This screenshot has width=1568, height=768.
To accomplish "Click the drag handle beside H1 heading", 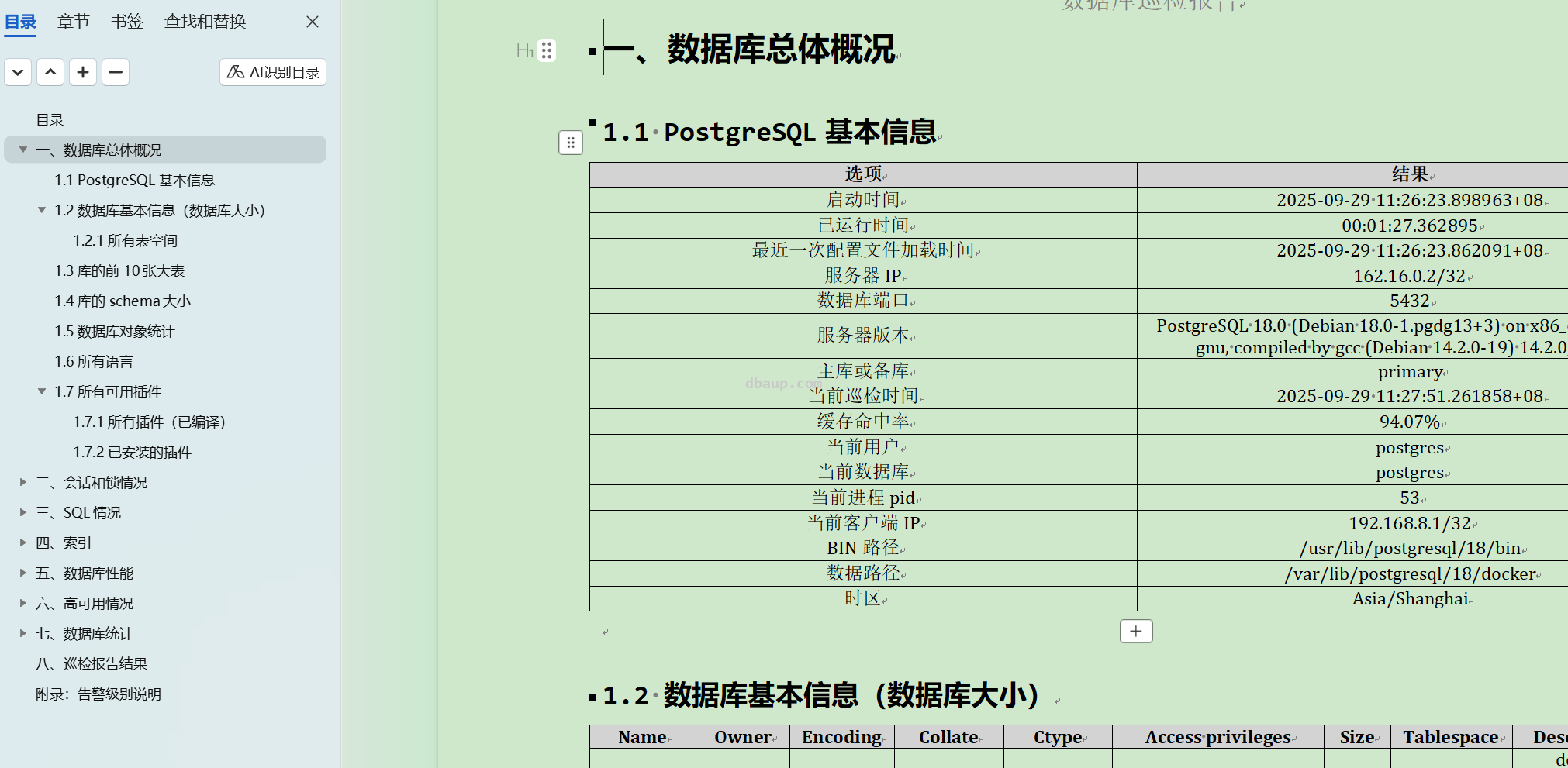I will click(547, 51).
